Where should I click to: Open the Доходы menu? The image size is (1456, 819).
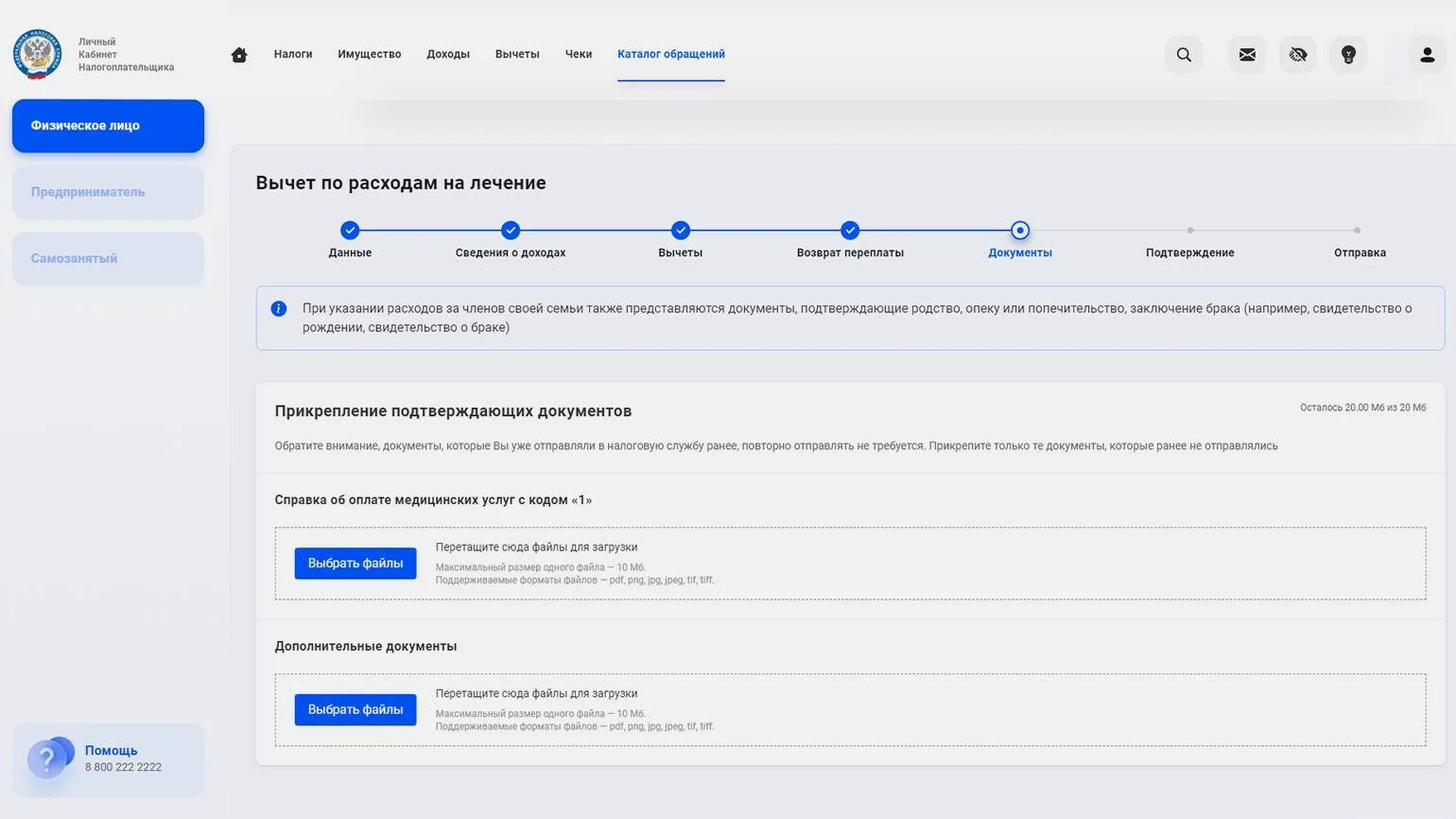(x=448, y=54)
